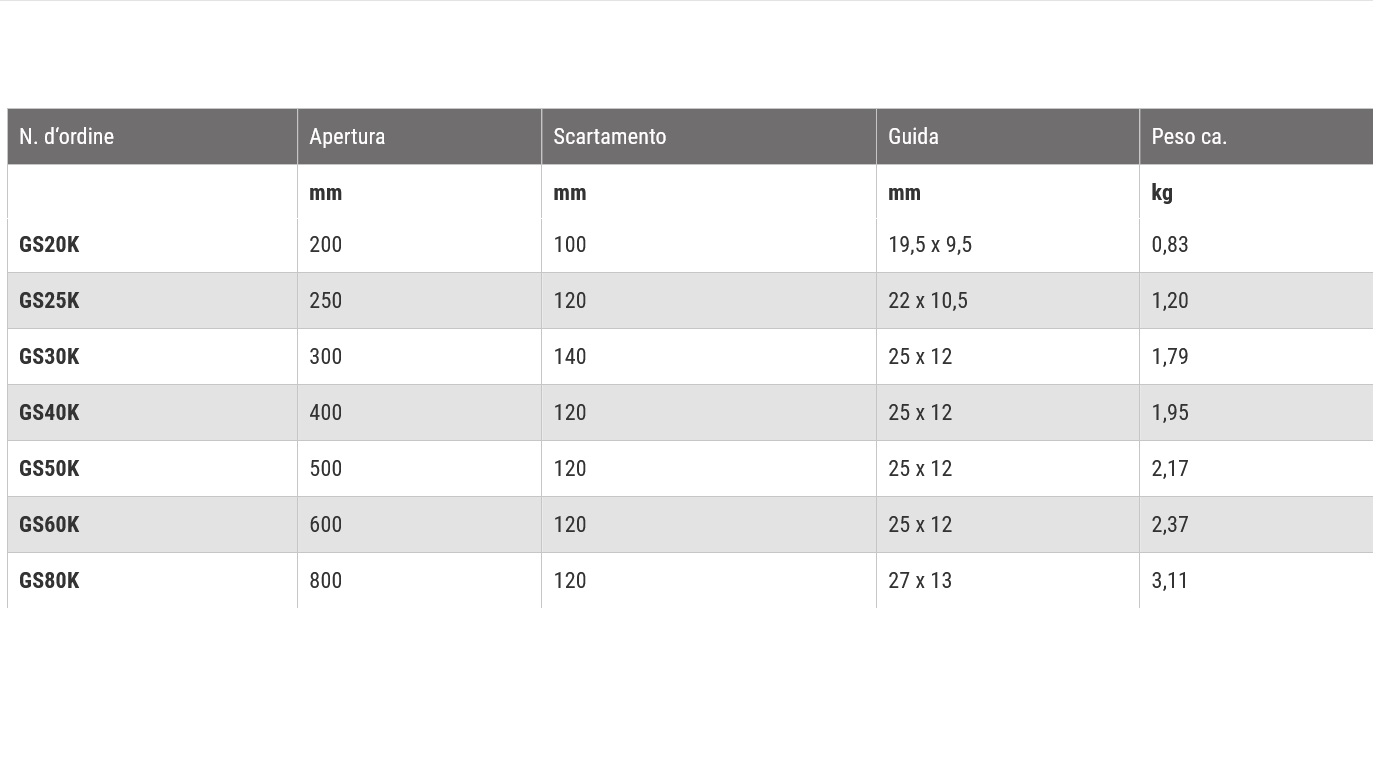
Task: Click the 19,5 x 9,5 guide value
Action: (x=929, y=245)
